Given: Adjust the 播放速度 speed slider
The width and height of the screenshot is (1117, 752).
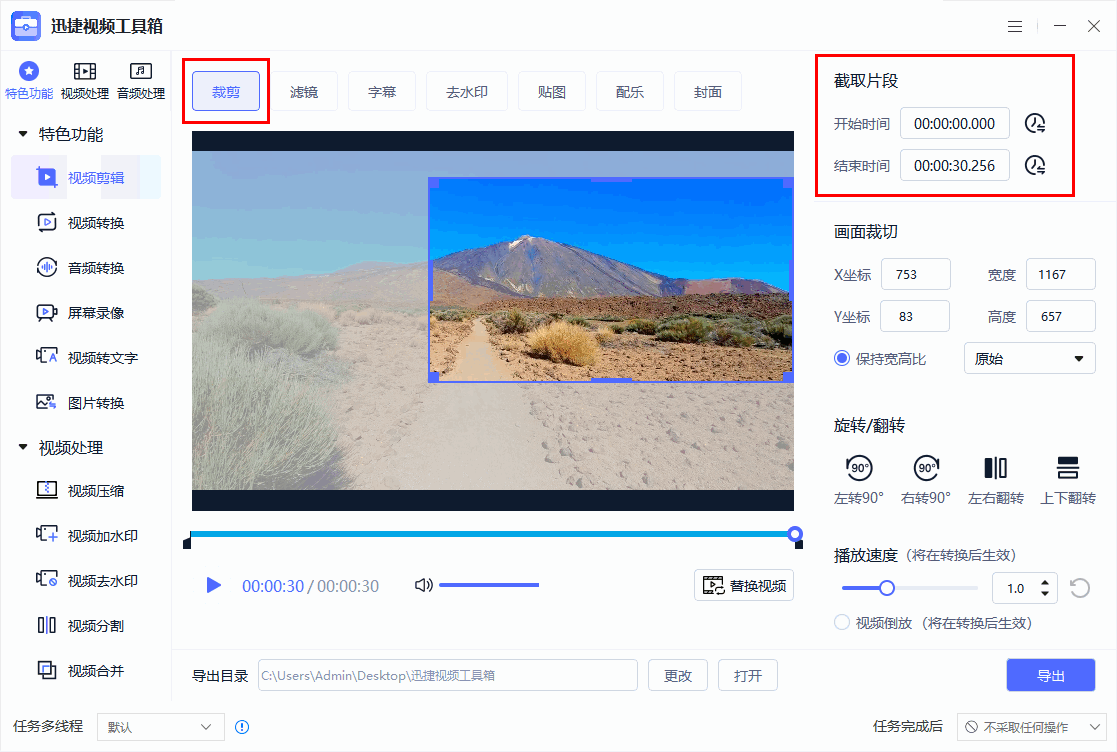Looking at the screenshot, I should pyautogui.click(x=886, y=588).
